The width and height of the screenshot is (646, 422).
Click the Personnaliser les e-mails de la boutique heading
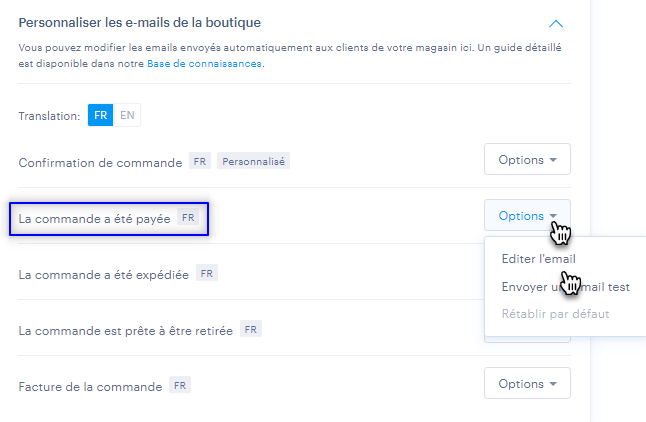[140, 23]
